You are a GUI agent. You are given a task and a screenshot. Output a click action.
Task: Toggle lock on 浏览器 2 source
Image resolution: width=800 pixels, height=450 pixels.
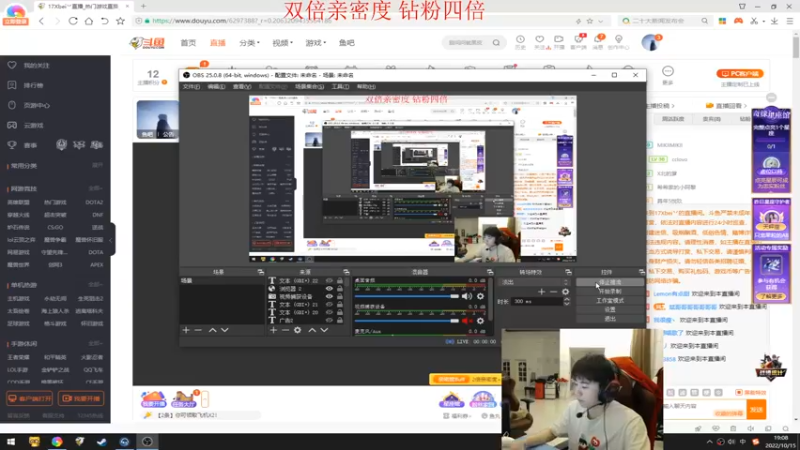(340, 289)
